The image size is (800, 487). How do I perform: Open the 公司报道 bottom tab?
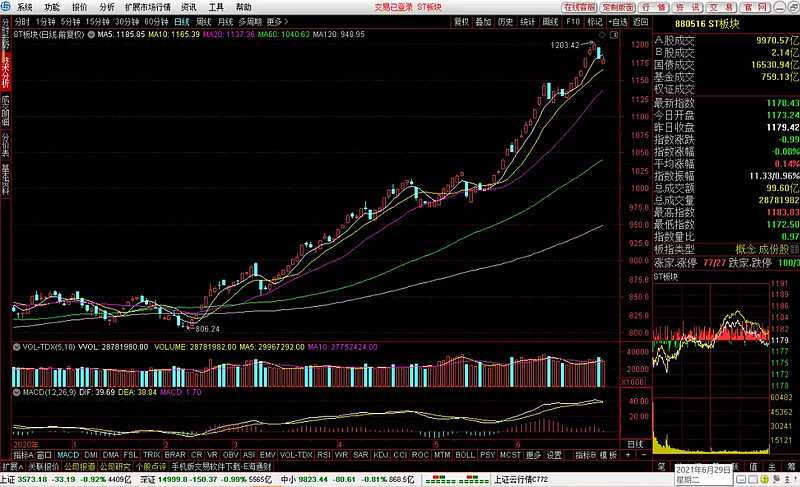80,467
